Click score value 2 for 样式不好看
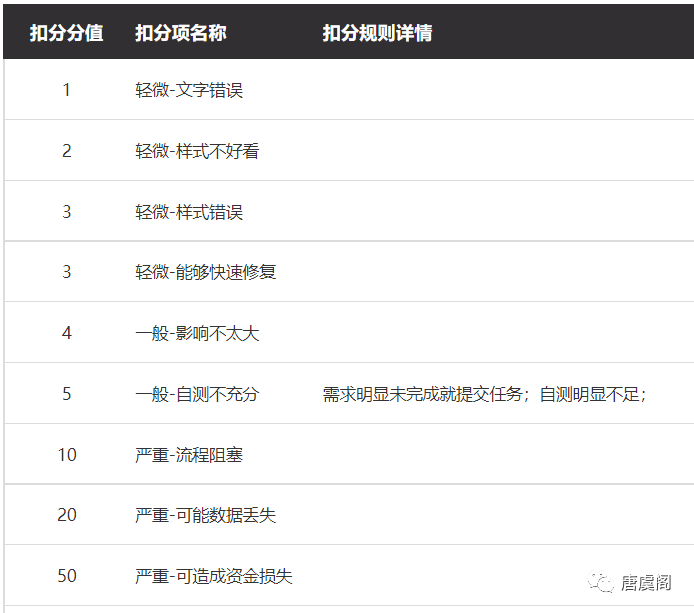This screenshot has width=694, height=613. coord(66,151)
